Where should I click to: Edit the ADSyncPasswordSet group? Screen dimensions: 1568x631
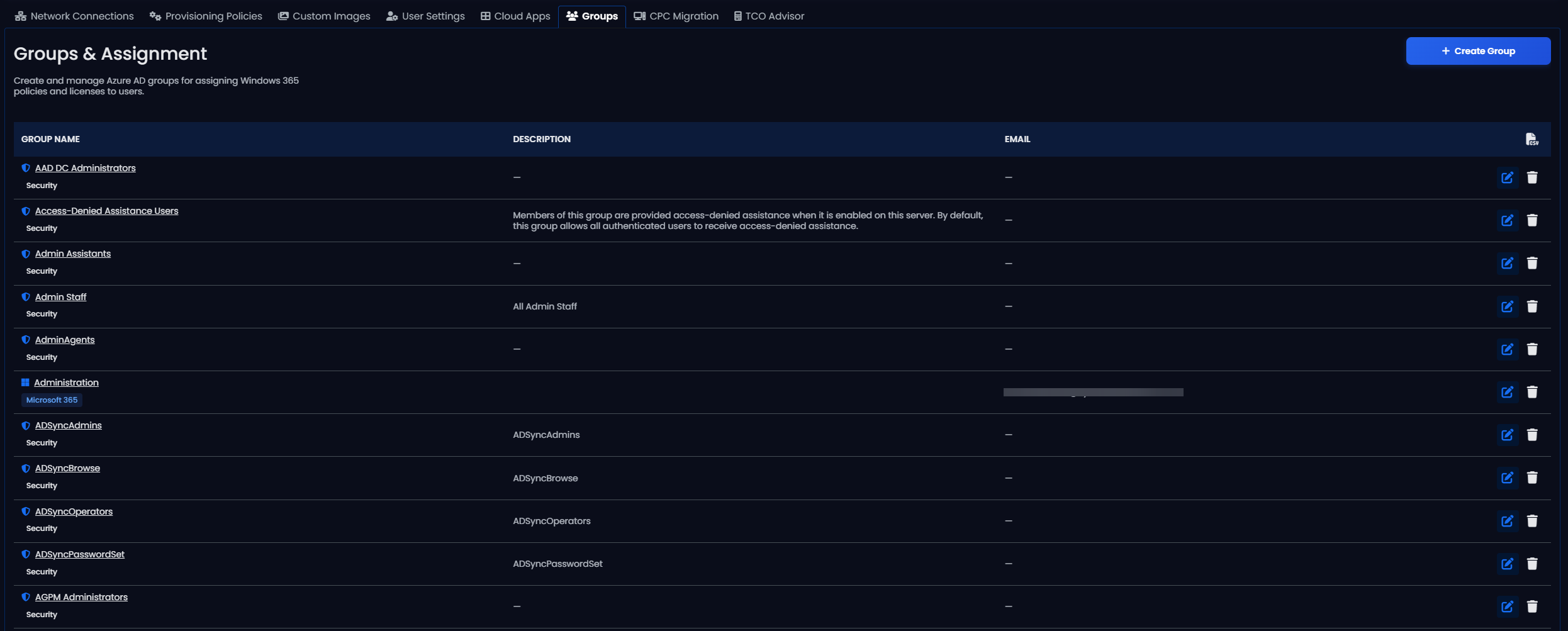pos(1507,564)
